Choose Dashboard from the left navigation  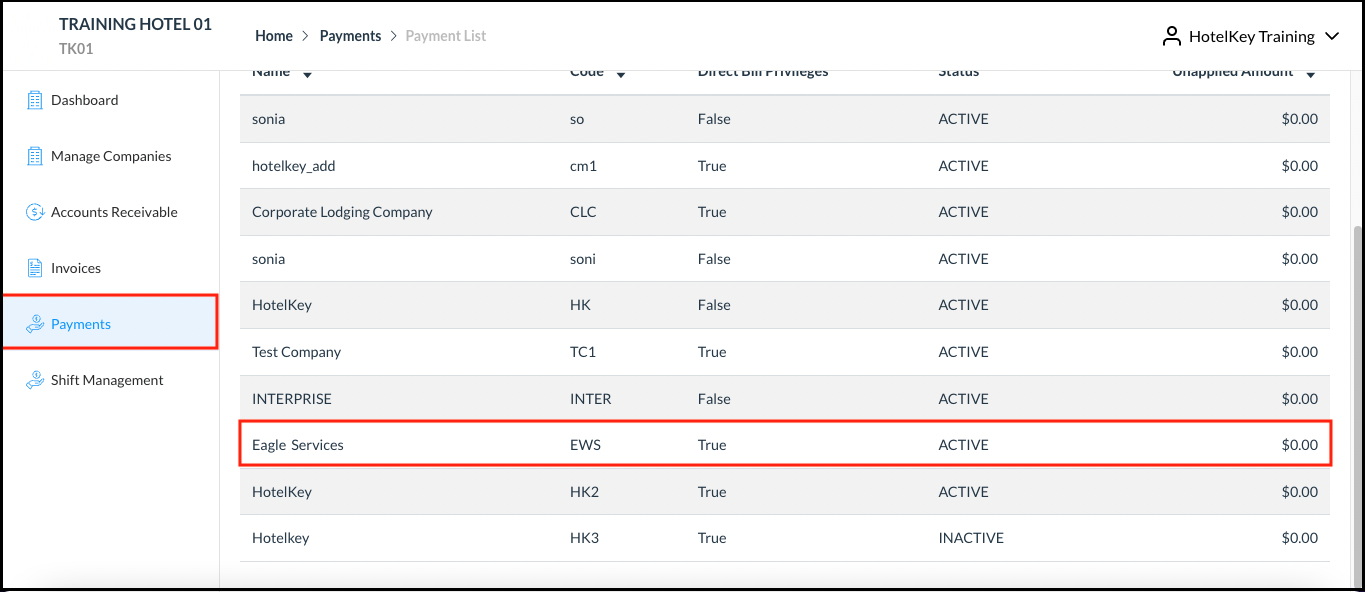[84, 100]
